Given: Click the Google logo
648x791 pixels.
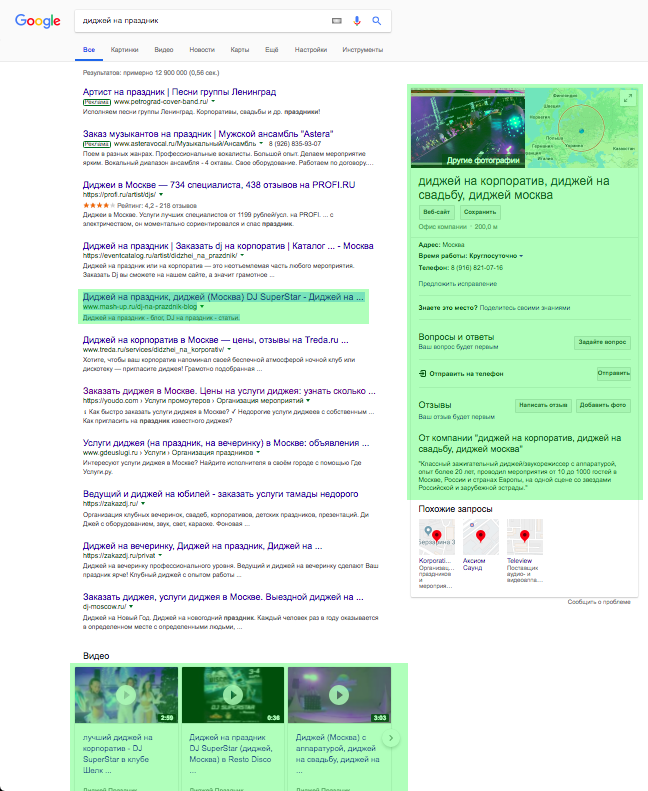Looking at the screenshot, I should (38, 21).
